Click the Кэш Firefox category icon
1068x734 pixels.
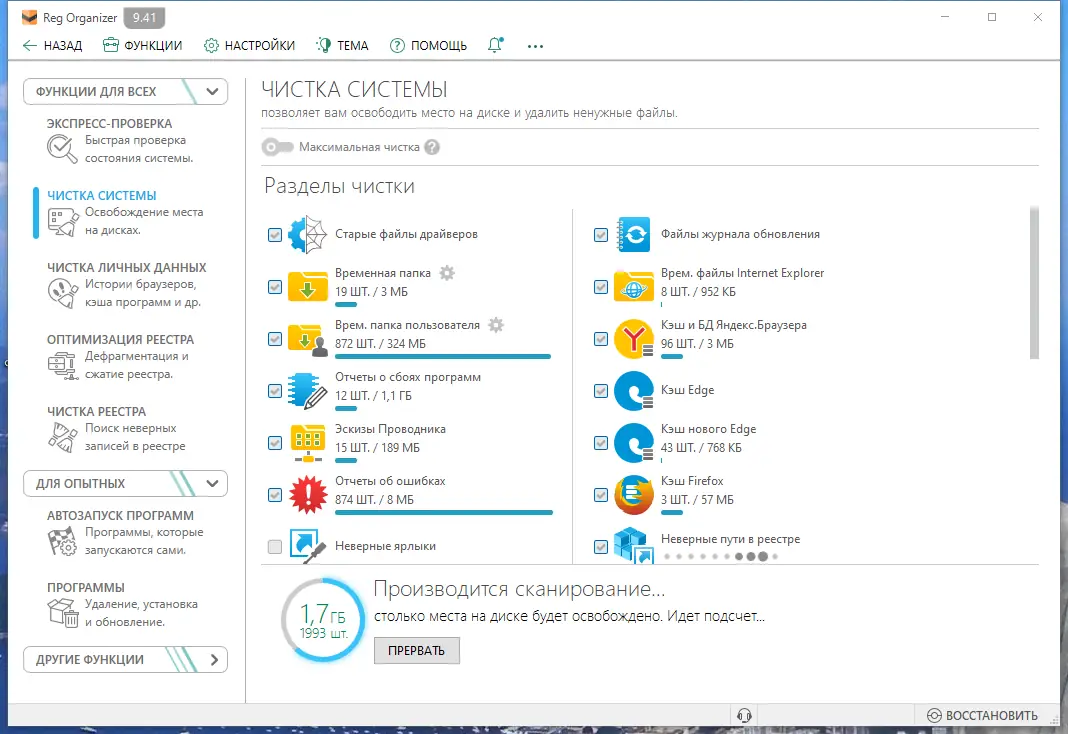click(x=633, y=494)
